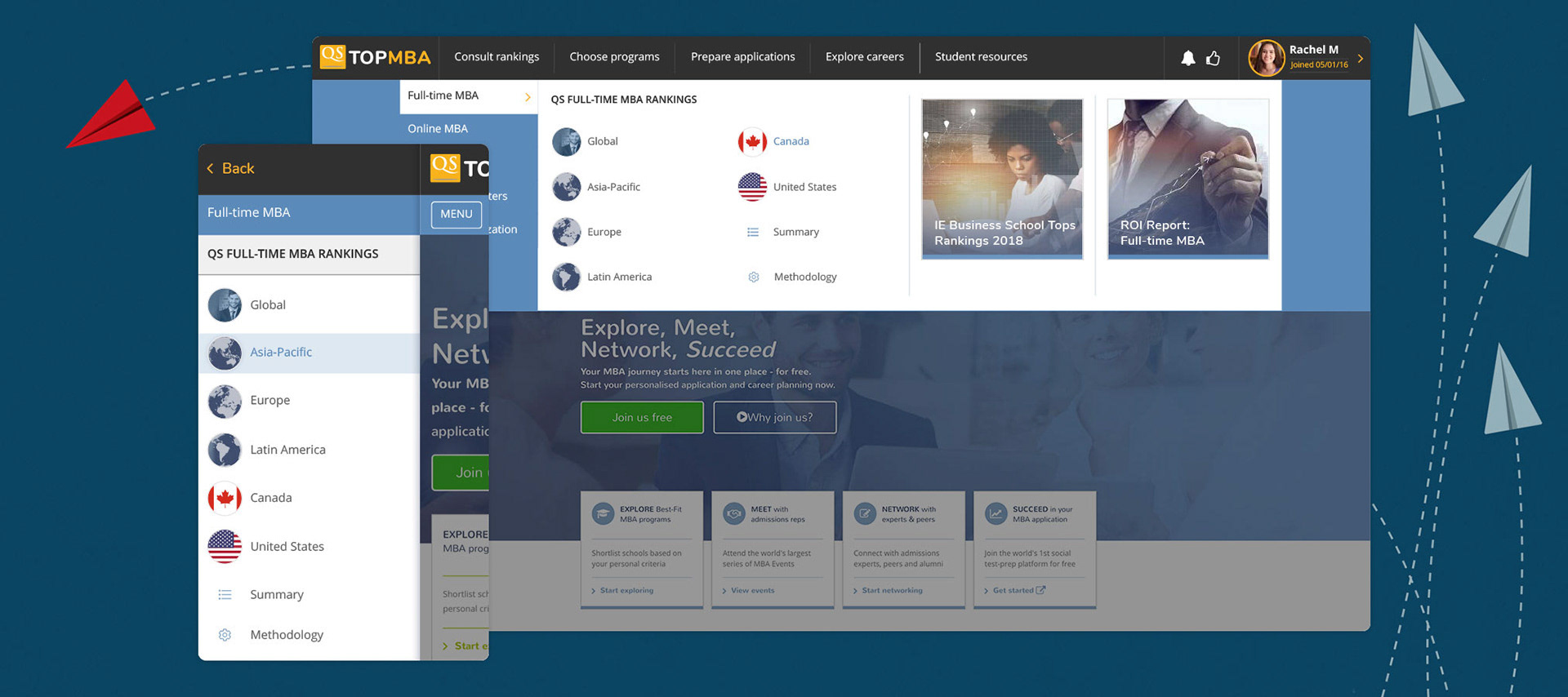Open the notifications bell icon

tap(1188, 58)
